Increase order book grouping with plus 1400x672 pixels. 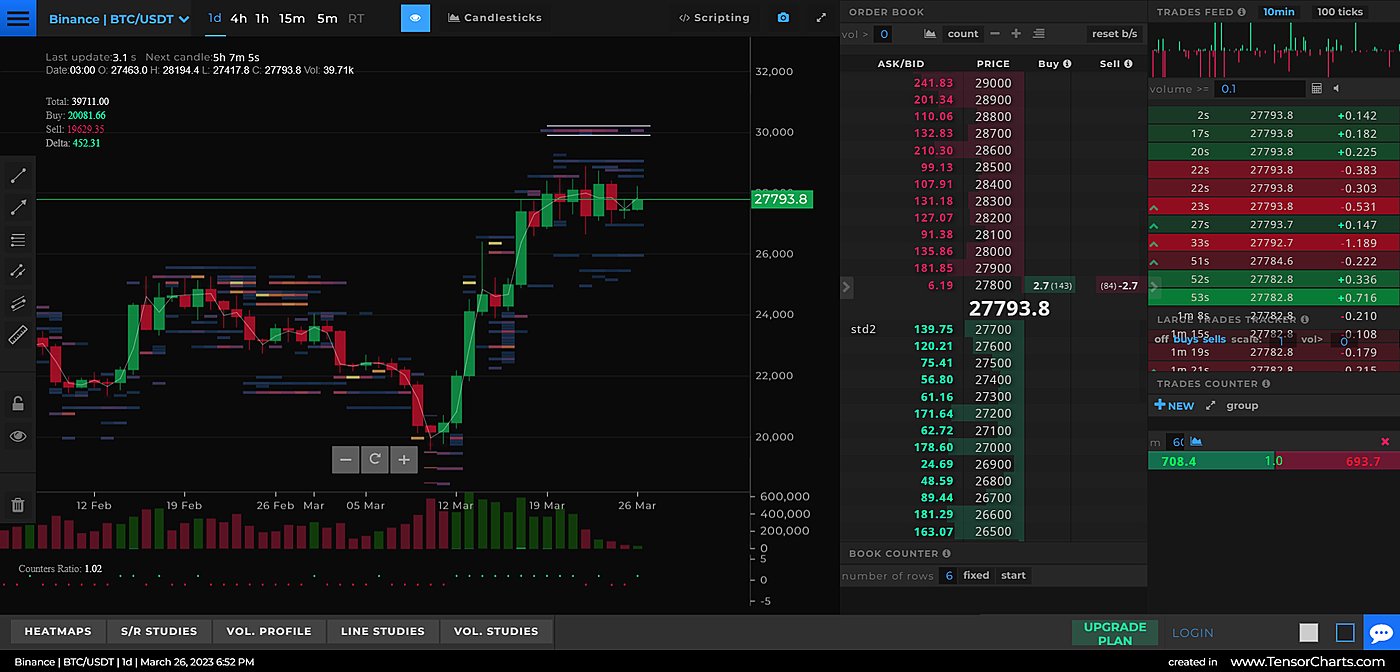point(1016,34)
